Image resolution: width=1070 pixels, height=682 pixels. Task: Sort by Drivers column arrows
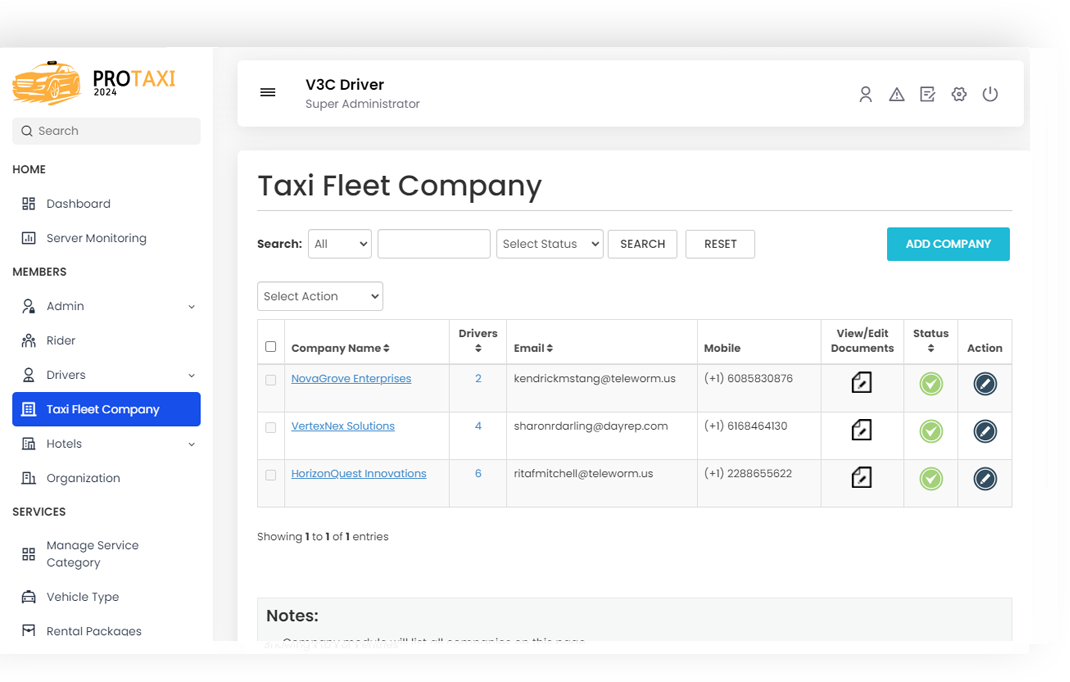(x=478, y=348)
